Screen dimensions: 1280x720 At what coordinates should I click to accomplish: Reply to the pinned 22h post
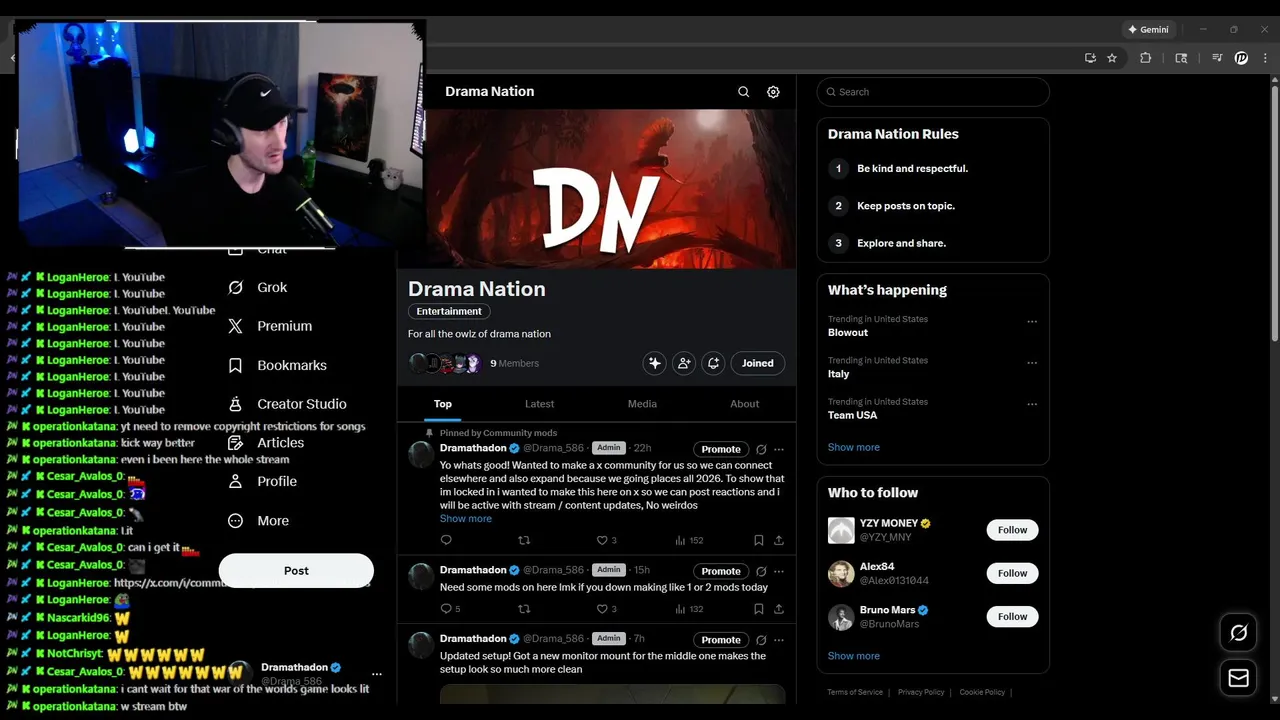point(446,540)
